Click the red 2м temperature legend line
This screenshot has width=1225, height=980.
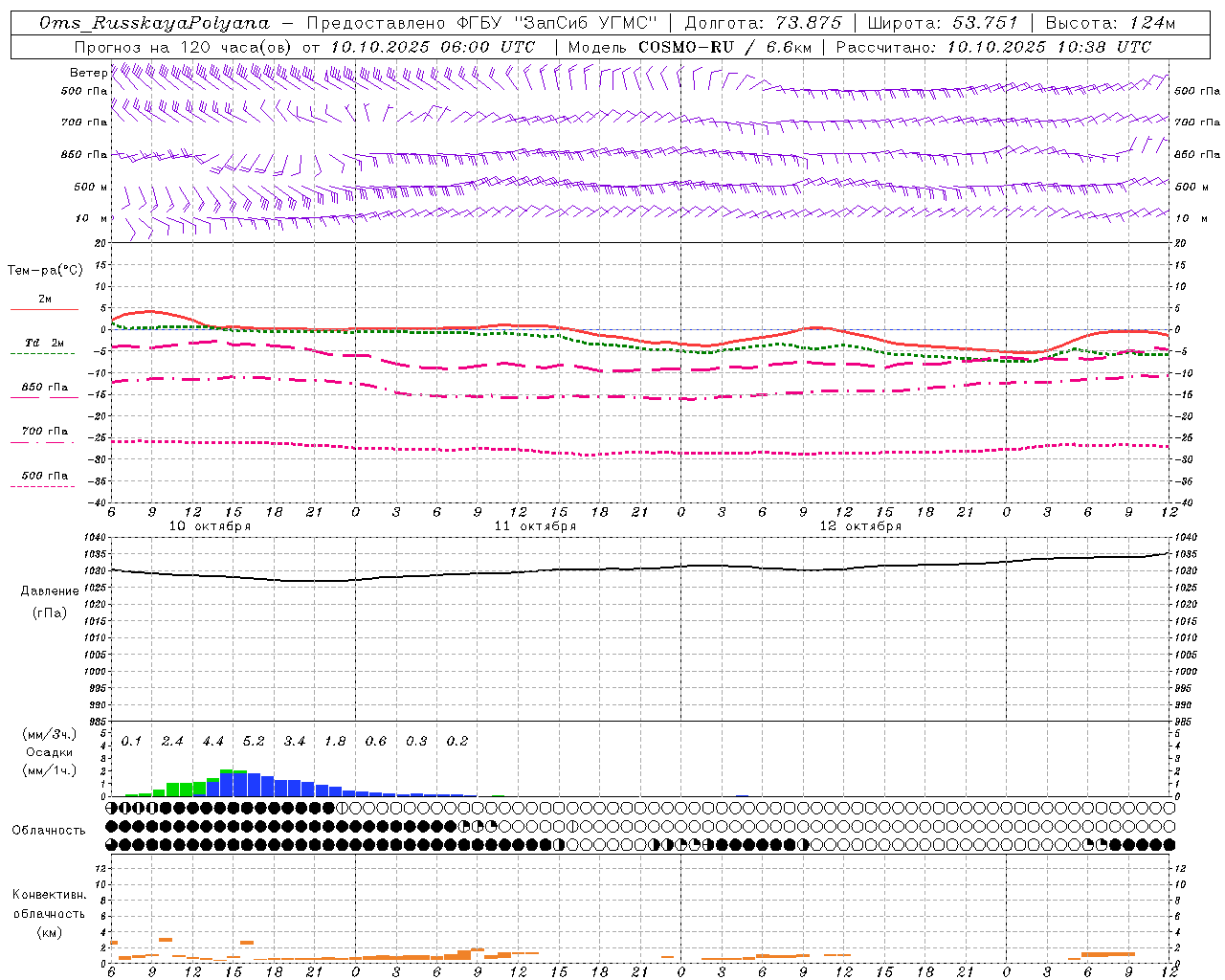(x=44, y=309)
